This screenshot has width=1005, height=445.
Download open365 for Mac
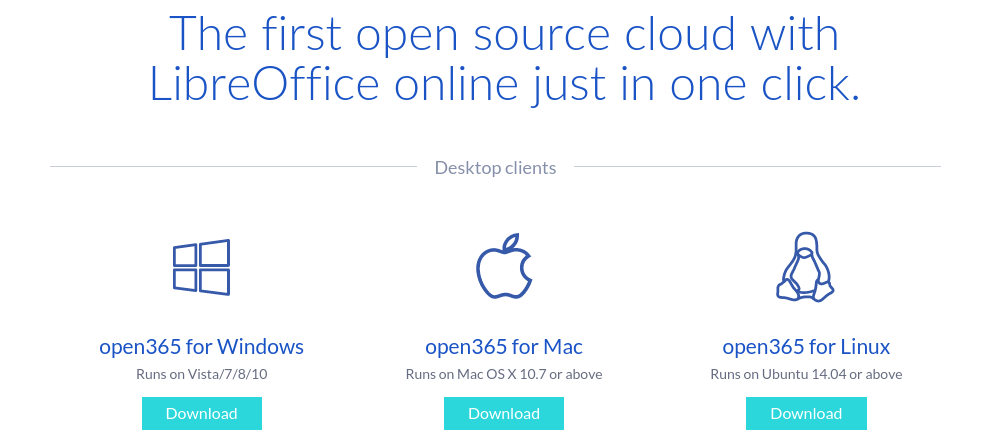504,414
